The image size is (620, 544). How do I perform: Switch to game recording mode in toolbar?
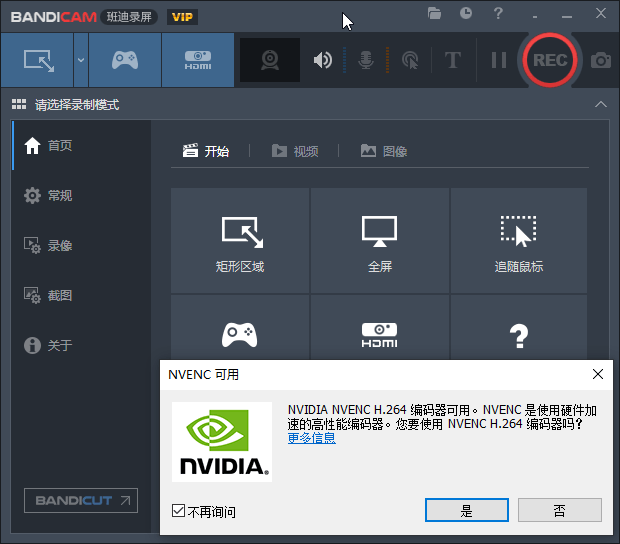(x=125, y=60)
